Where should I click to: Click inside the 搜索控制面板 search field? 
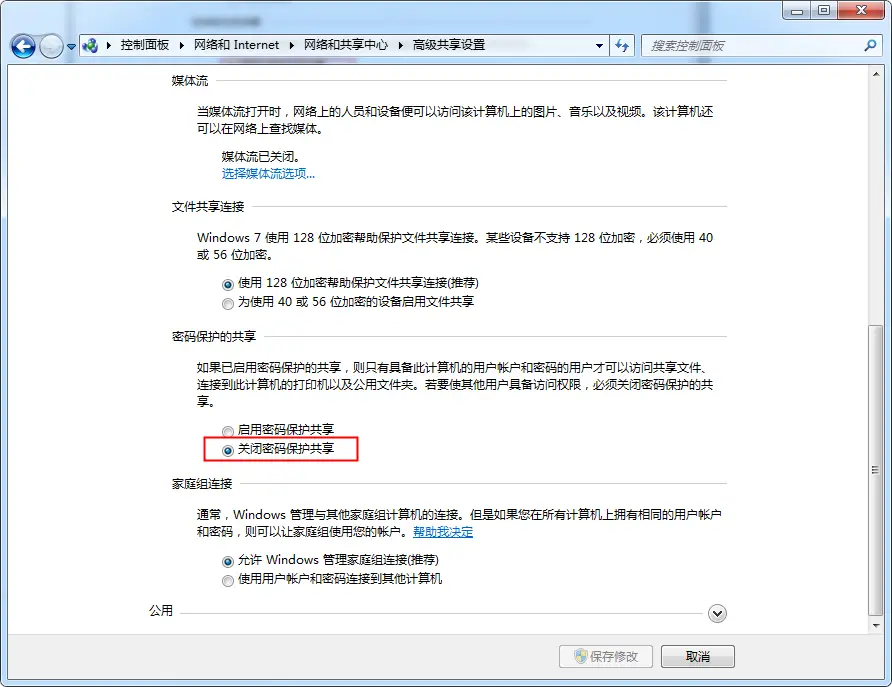click(750, 46)
